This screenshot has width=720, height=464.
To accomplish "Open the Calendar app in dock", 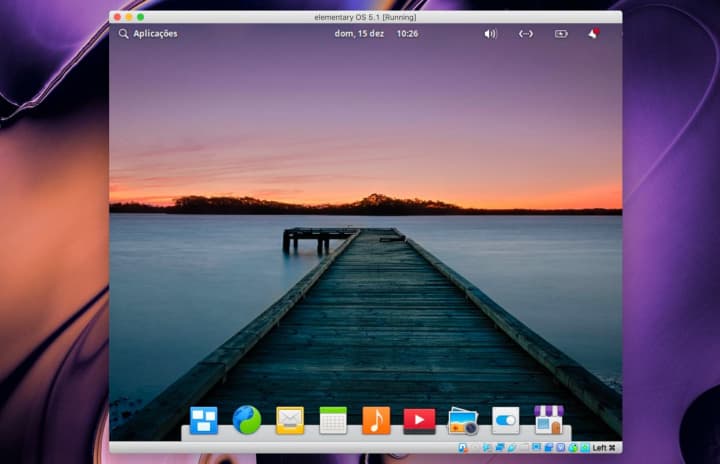I will pos(333,420).
